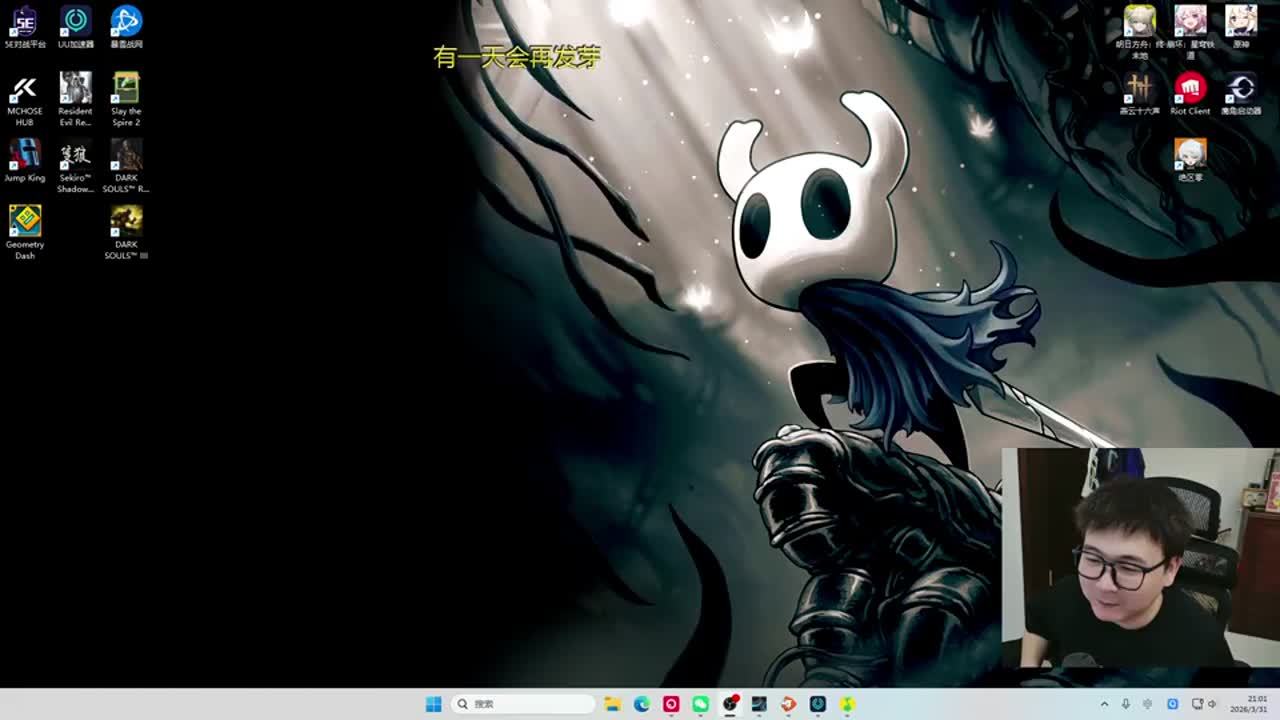Click the Sekiro Shadows desktop shortcut
The width and height of the screenshot is (1280, 720).
[75, 156]
